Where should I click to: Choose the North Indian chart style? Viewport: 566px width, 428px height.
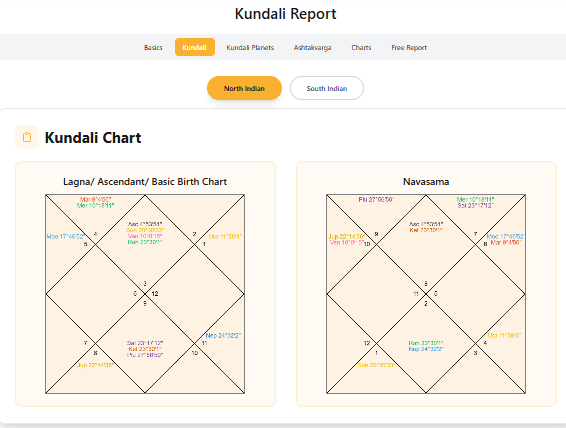coord(244,88)
